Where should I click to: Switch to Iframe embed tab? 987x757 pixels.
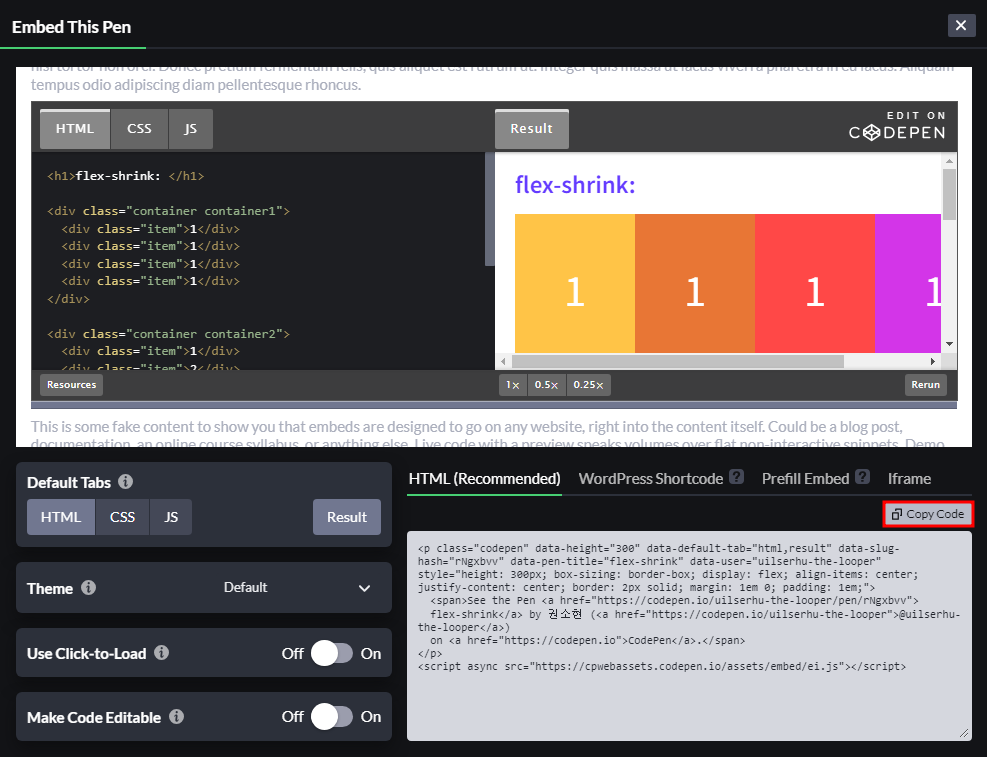(x=909, y=479)
